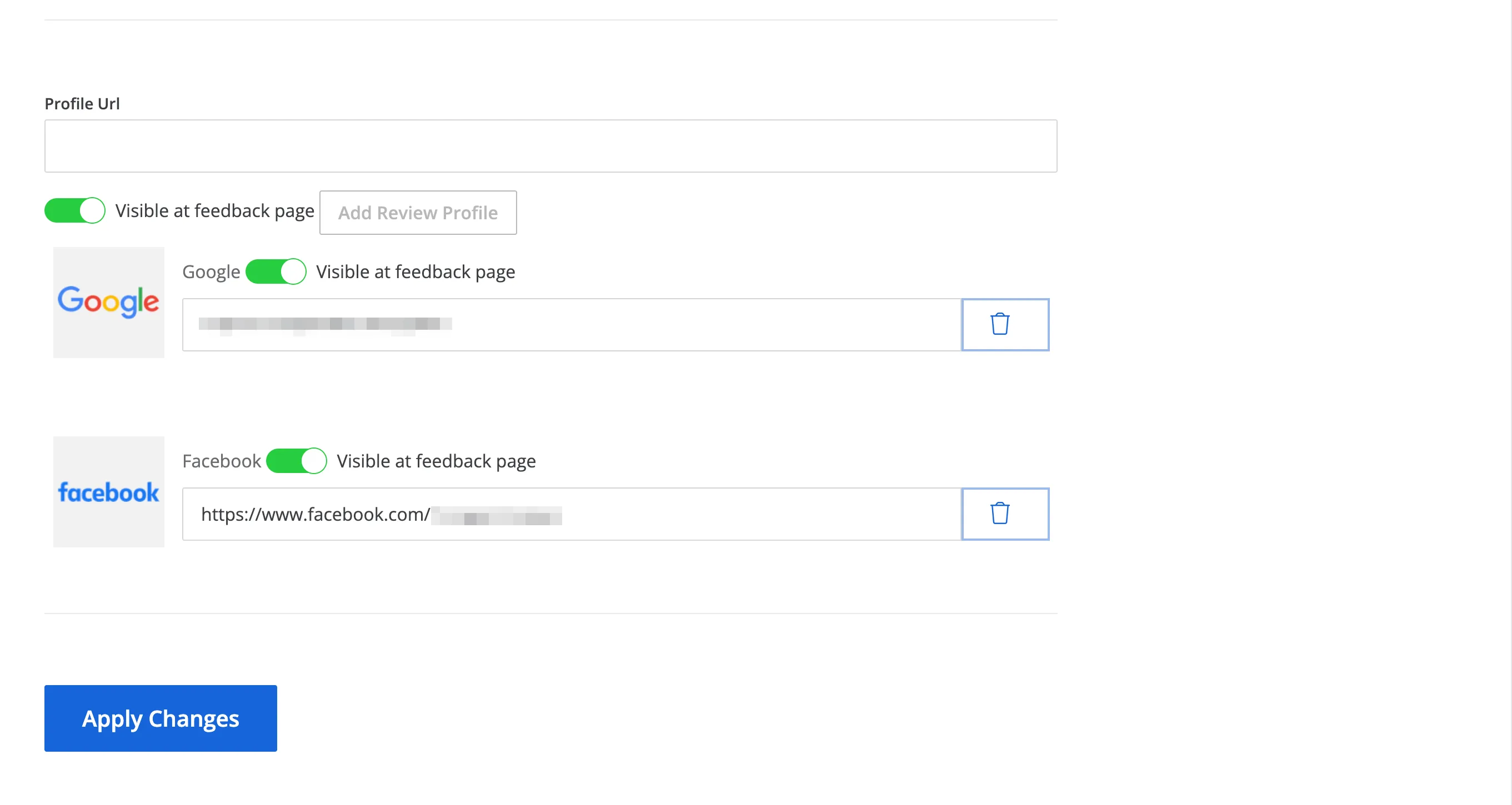Click the Profile Url field label
The width and height of the screenshot is (1512, 805).
(82, 104)
